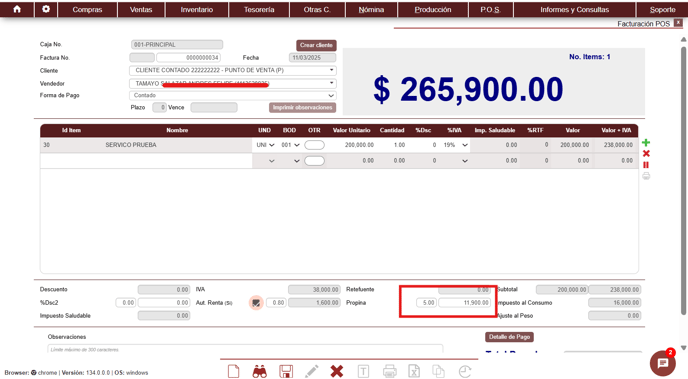Save invoice with the floppy disk icon
This screenshot has height=379, width=688.
(286, 372)
